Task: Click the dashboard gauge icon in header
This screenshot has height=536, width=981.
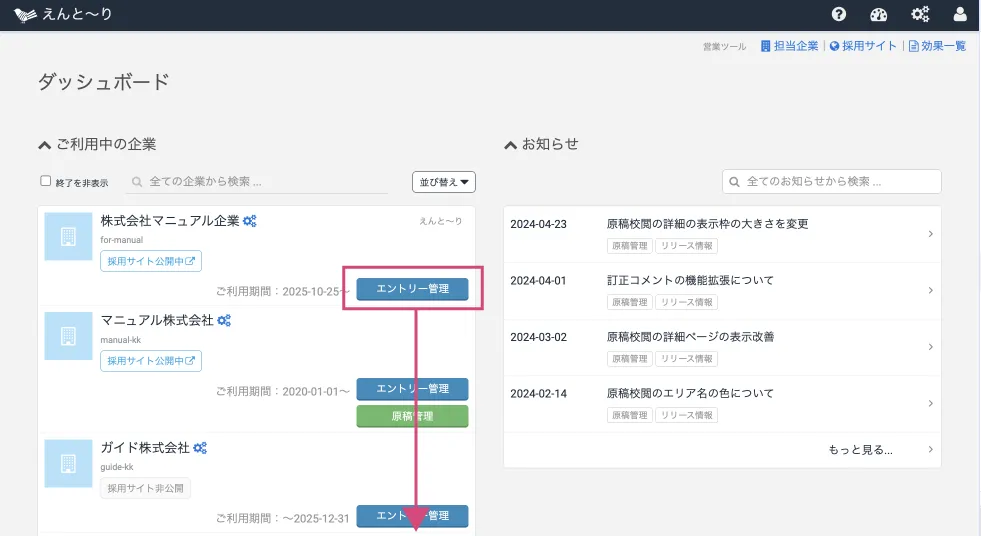Action: click(x=879, y=14)
